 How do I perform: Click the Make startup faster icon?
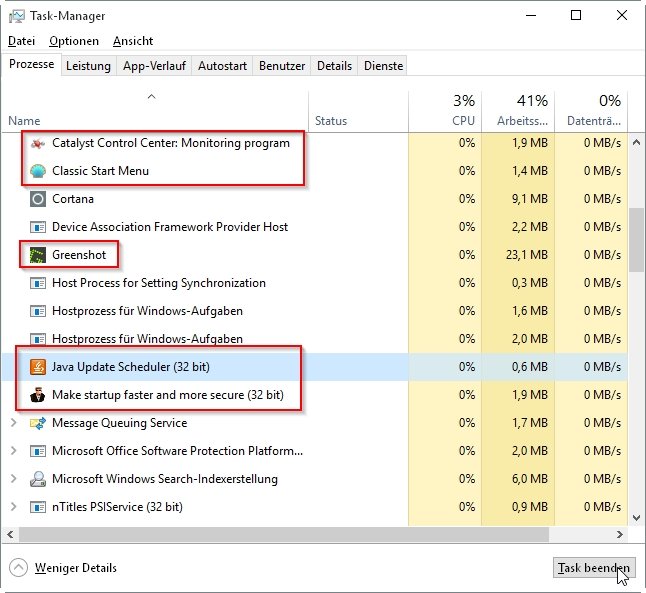click(x=38, y=395)
